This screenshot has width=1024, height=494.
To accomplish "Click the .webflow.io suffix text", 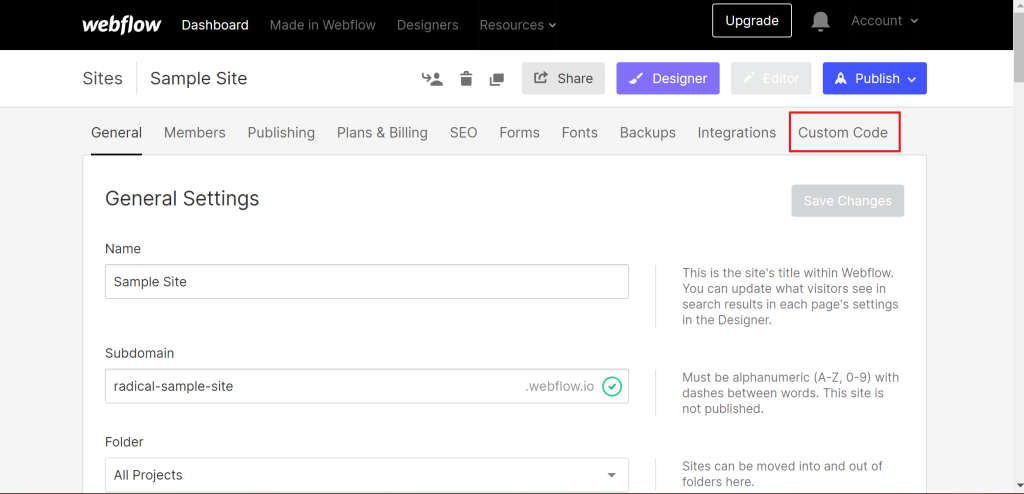I will 560,386.
